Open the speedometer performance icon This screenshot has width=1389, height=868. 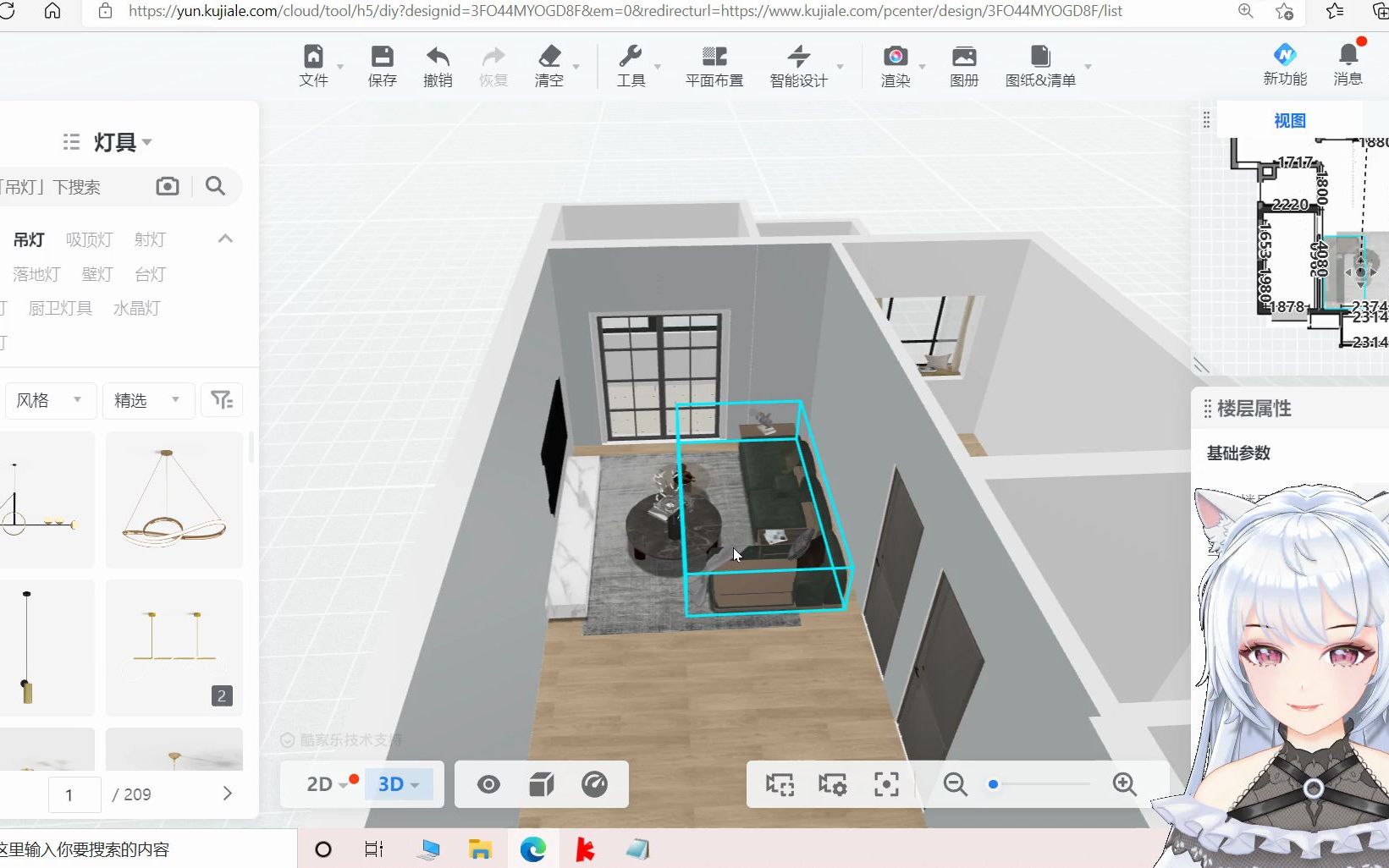pos(594,784)
